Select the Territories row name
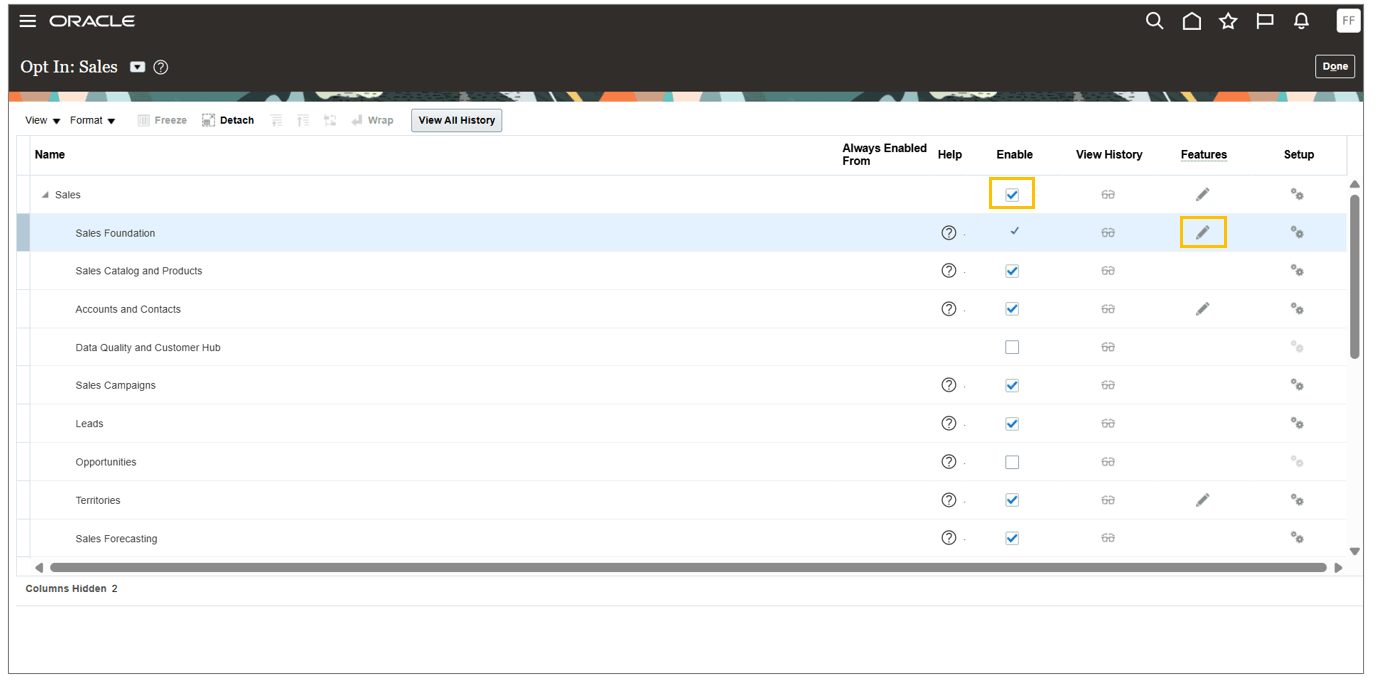Screen dimensions: 1380x681 click(x=97, y=500)
